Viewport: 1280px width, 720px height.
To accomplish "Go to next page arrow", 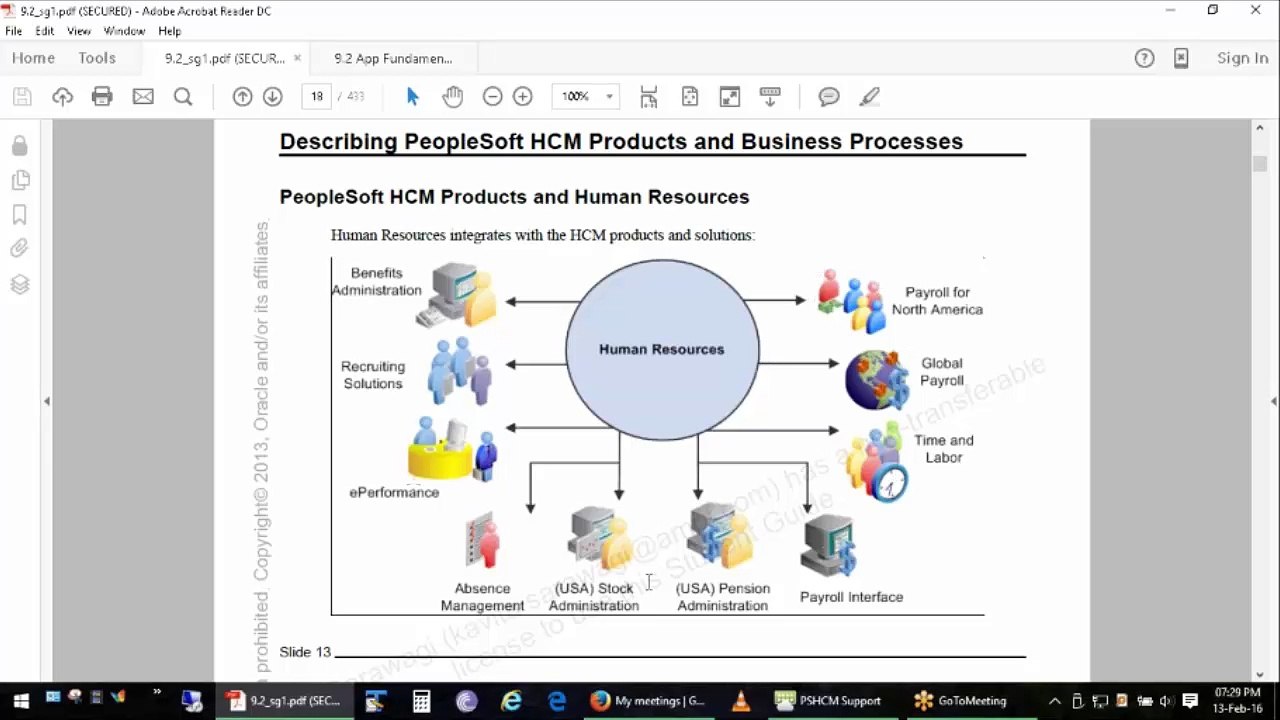I will coord(272,97).
